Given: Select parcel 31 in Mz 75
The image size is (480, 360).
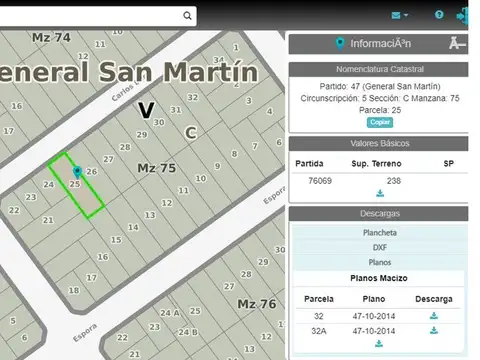Looking at the screenshot, I should point(176,110).
